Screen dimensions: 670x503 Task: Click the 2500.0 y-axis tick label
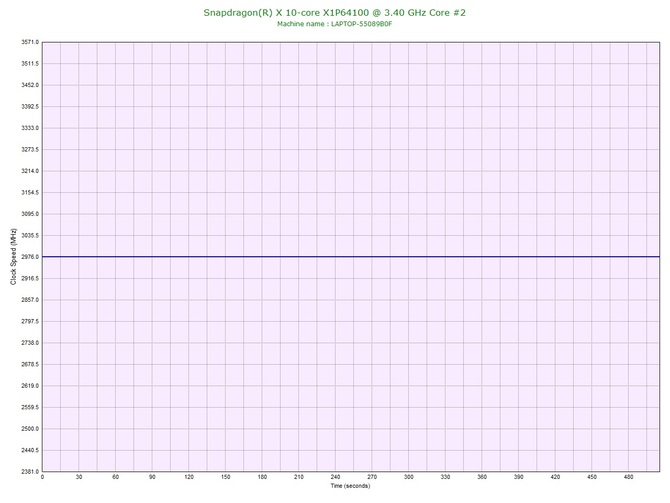(30, 429)
